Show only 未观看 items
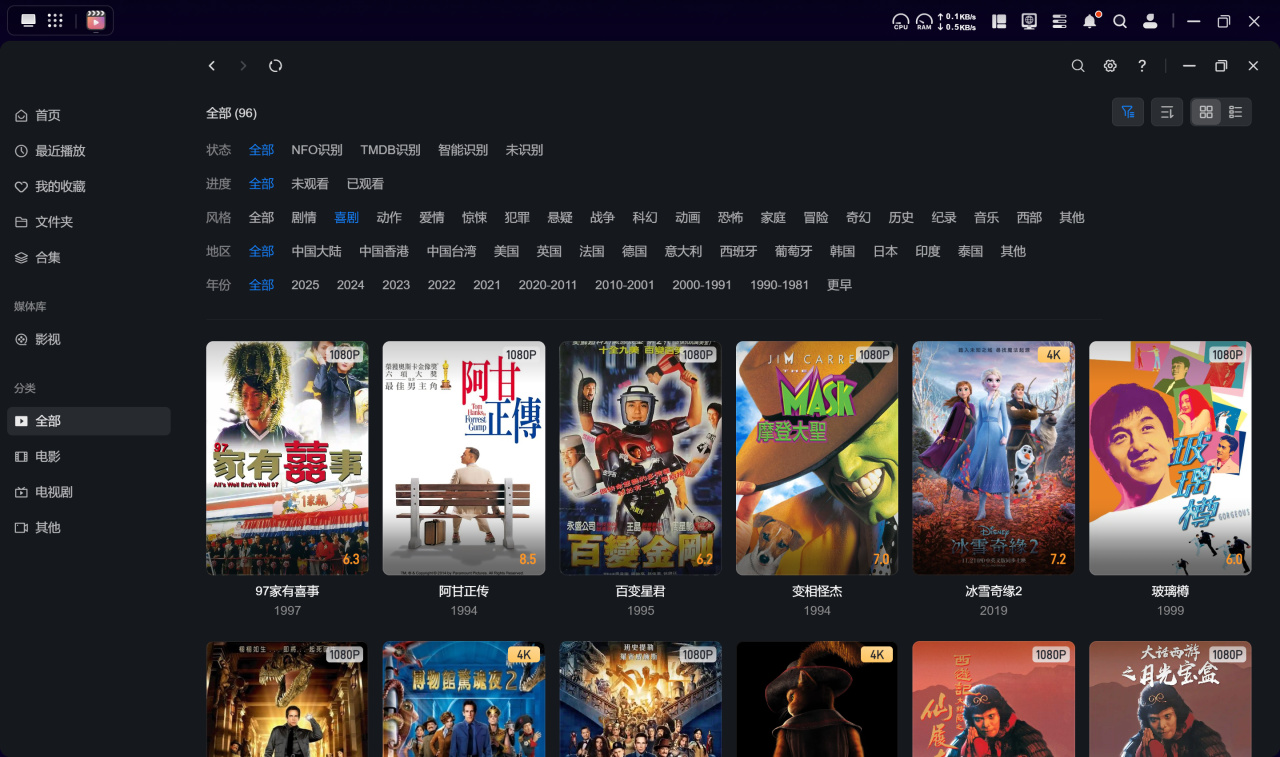1280x757 pixels. point(310,184)
